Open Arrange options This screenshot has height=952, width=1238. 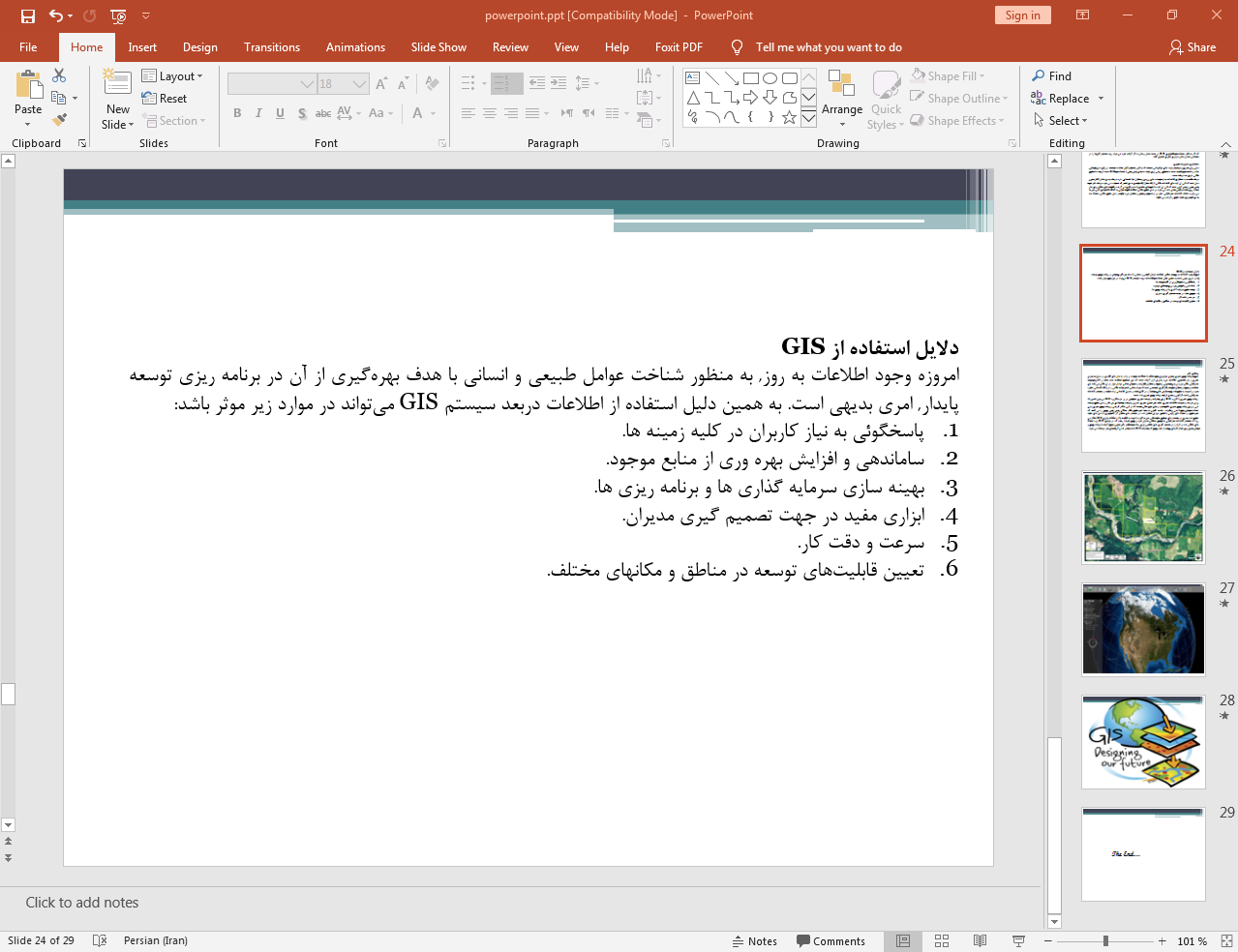(842, 98)
